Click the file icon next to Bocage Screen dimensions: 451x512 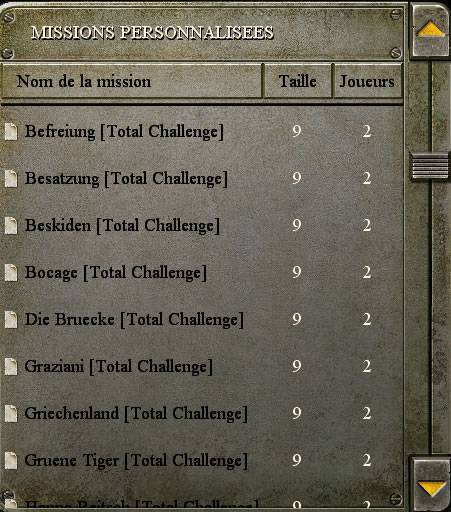click(11, 272)
